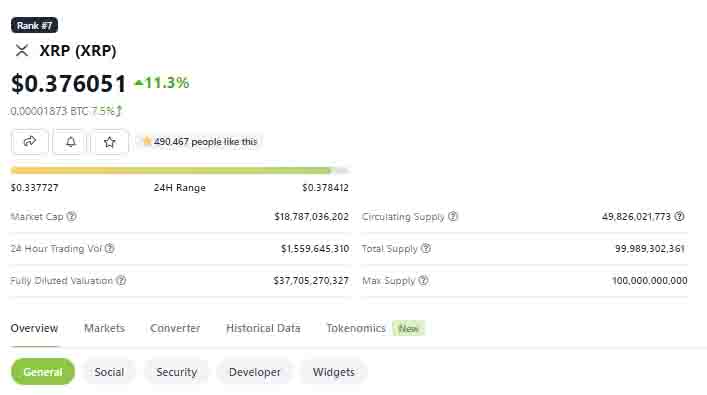Set a price alert with bell icon
707x395 pixels.
pyautogui.click(x=71, y=142)
